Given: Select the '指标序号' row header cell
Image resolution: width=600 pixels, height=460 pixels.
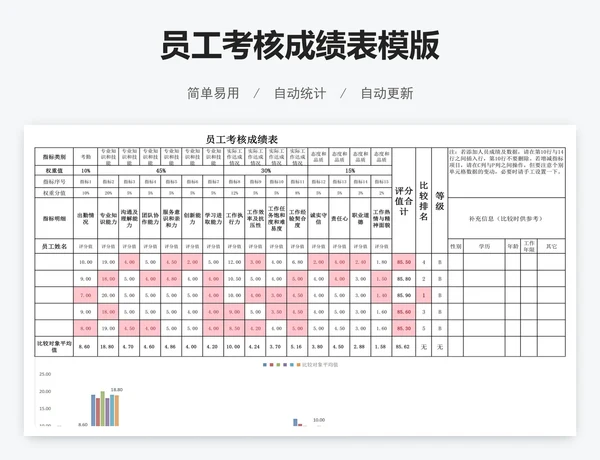Looking at the screenshot, I should click(54, 182).
